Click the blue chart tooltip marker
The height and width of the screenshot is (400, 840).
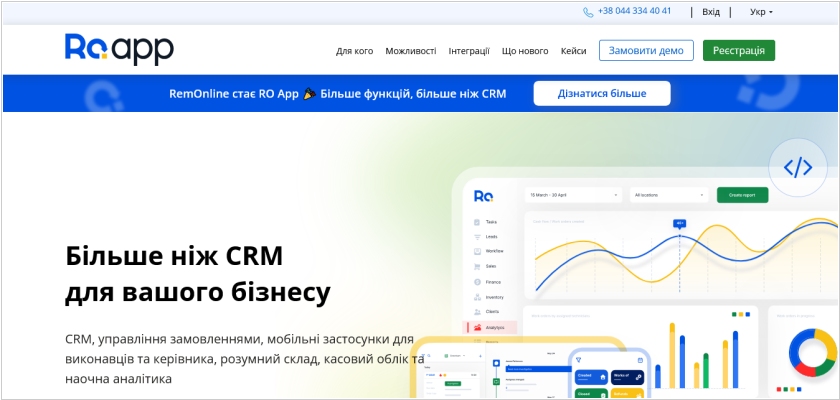680,223
